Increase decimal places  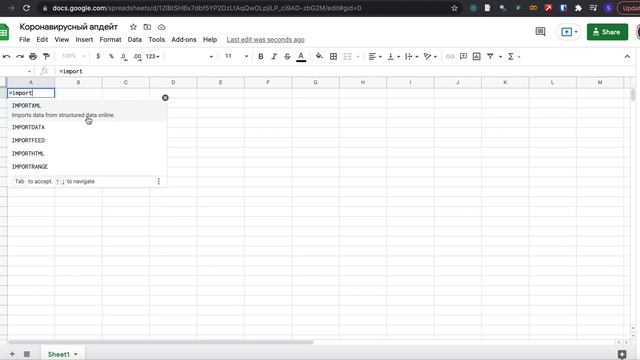pos(137,56)
